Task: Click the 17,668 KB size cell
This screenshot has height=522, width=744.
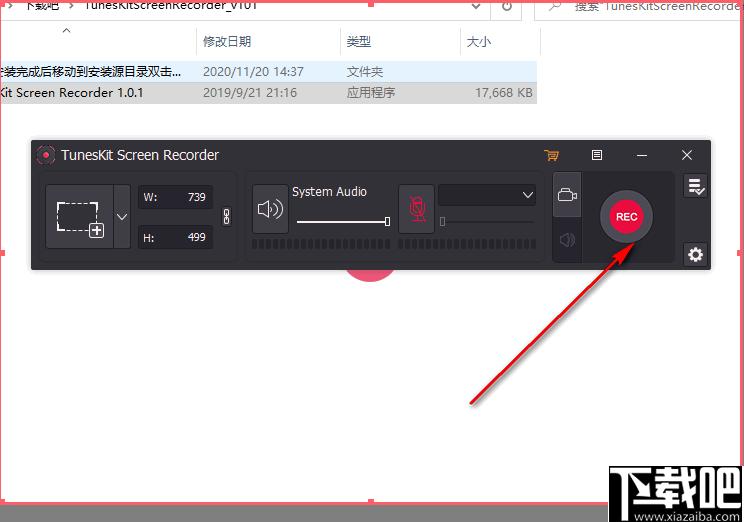Action: [503, 93]
